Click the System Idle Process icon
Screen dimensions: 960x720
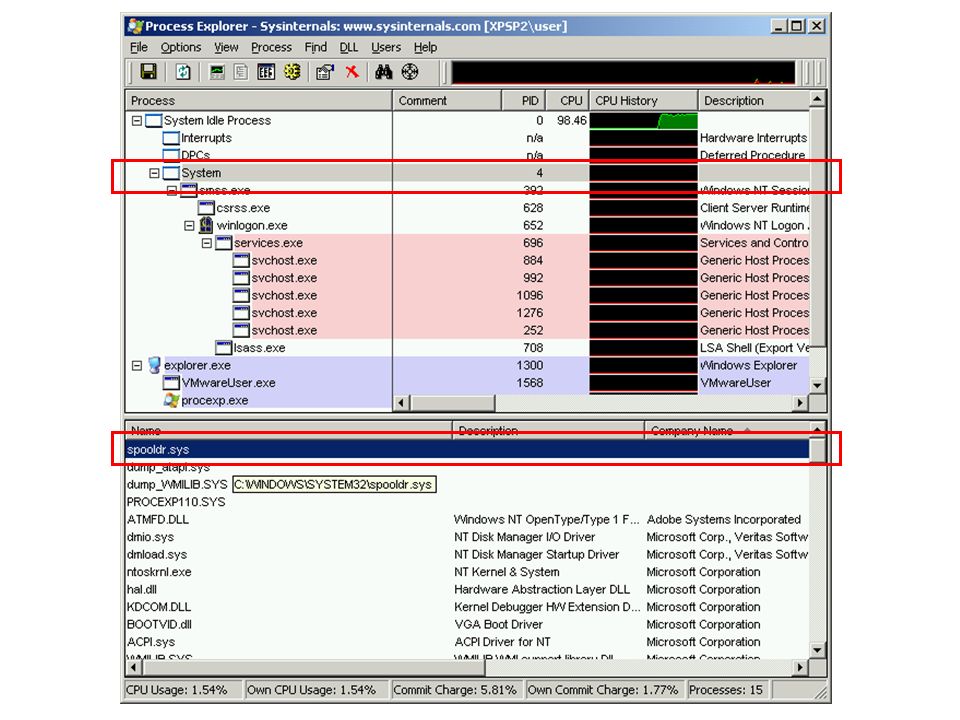154,120
